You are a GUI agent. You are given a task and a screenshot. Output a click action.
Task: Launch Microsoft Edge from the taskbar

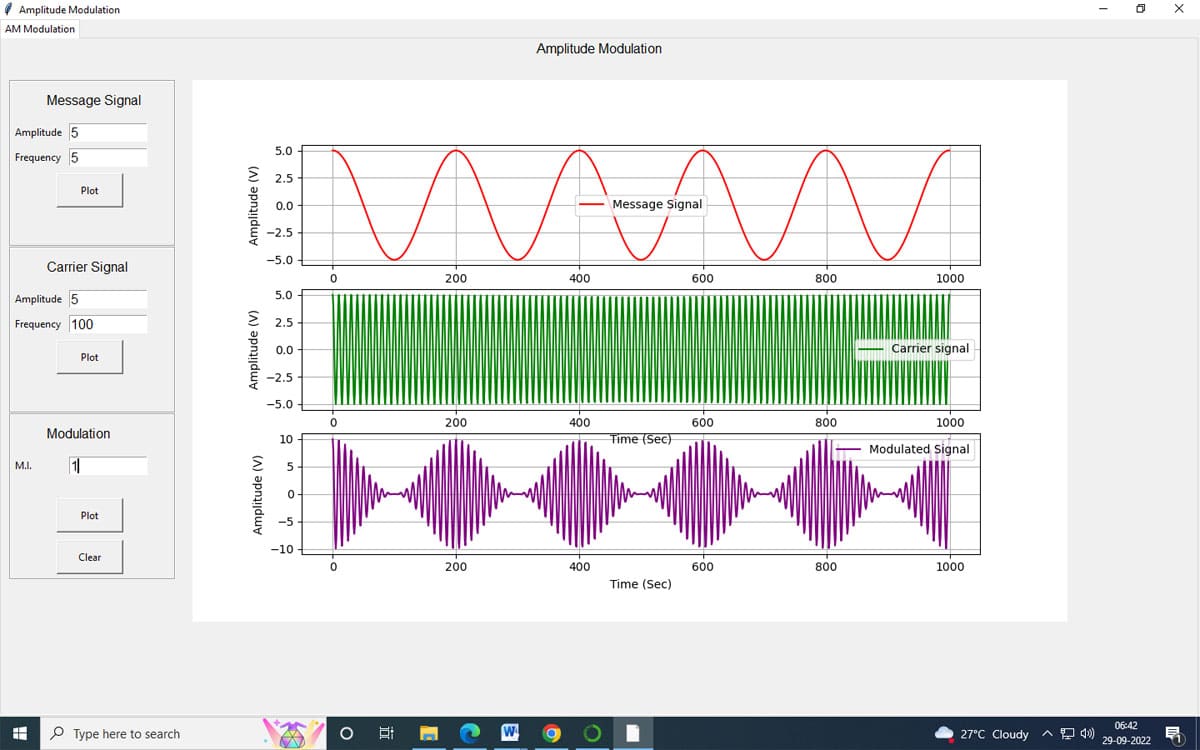470,733
